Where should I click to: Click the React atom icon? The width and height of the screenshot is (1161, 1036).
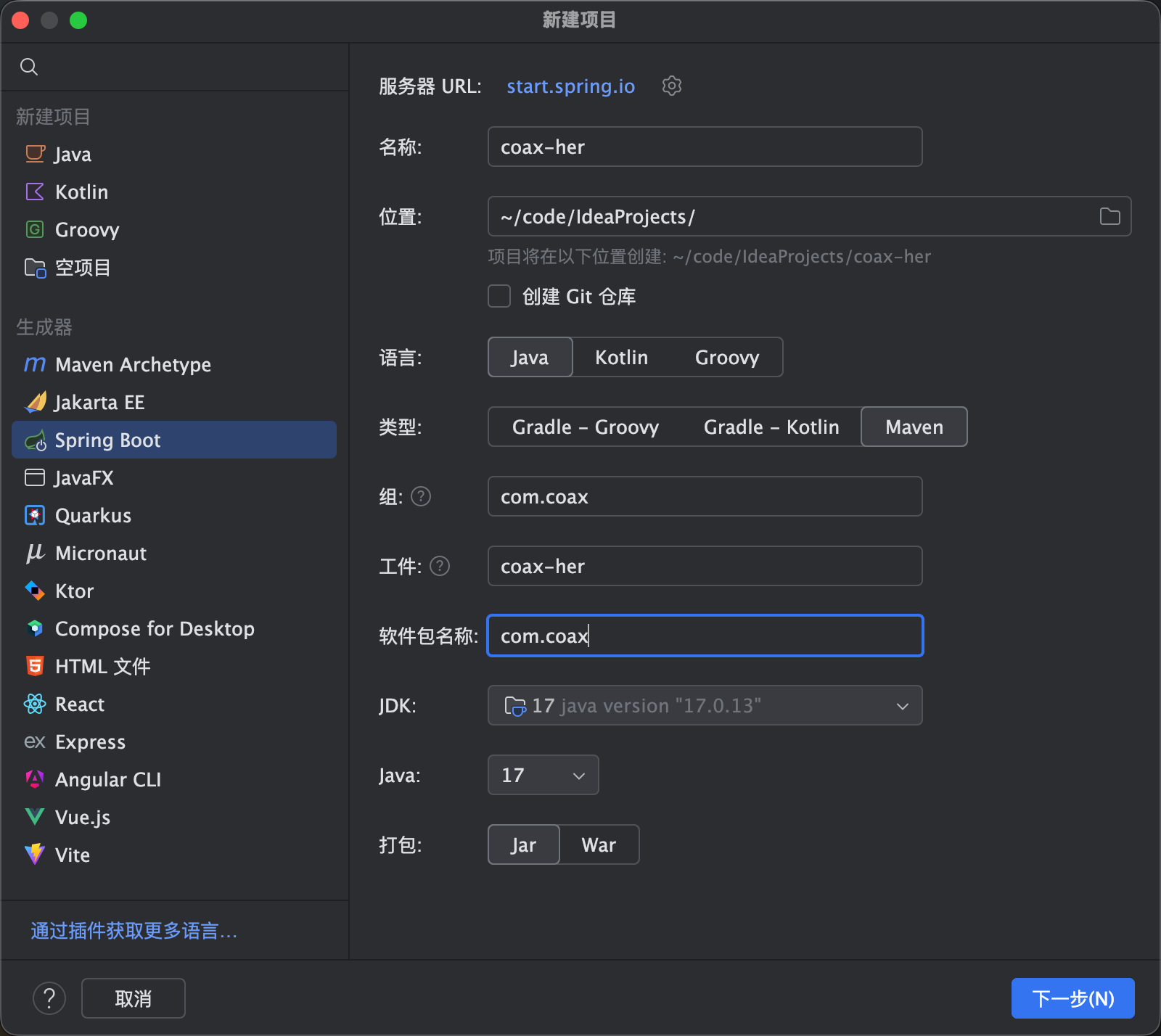35,704
